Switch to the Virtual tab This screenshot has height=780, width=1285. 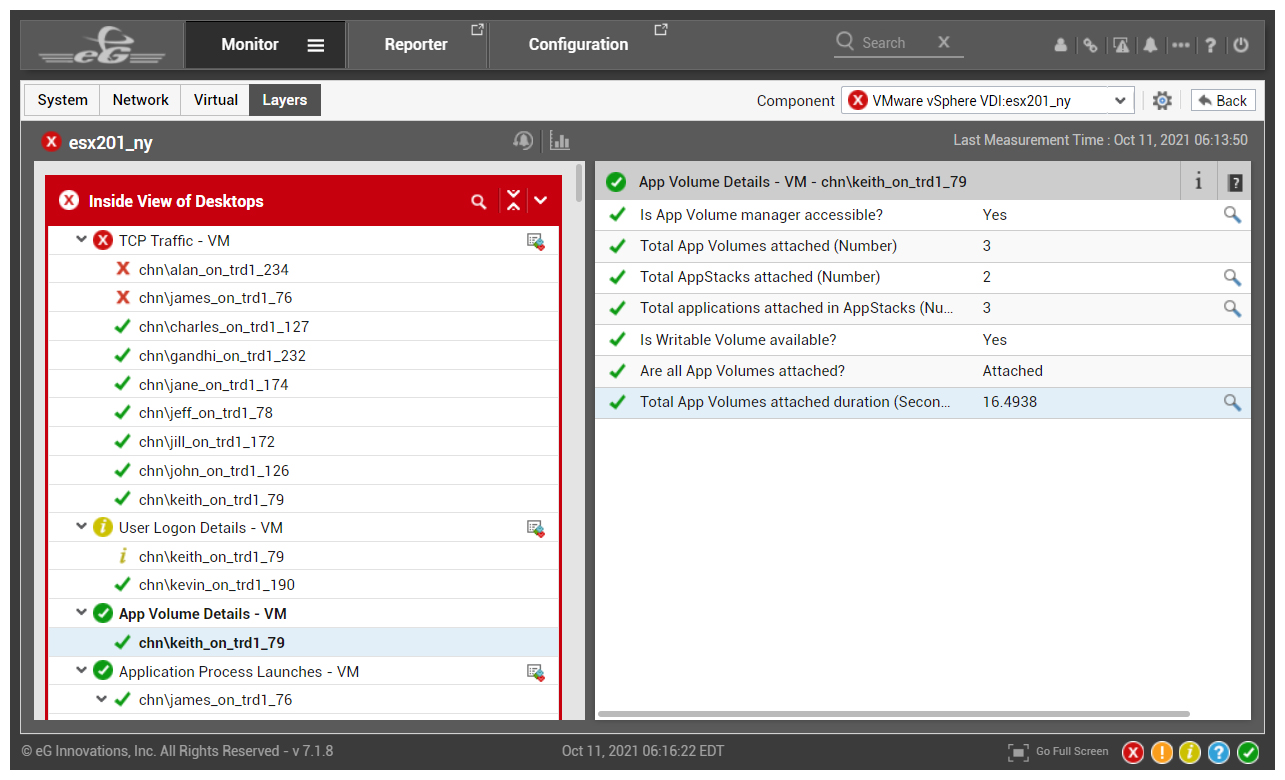click(x=215, y=100)
